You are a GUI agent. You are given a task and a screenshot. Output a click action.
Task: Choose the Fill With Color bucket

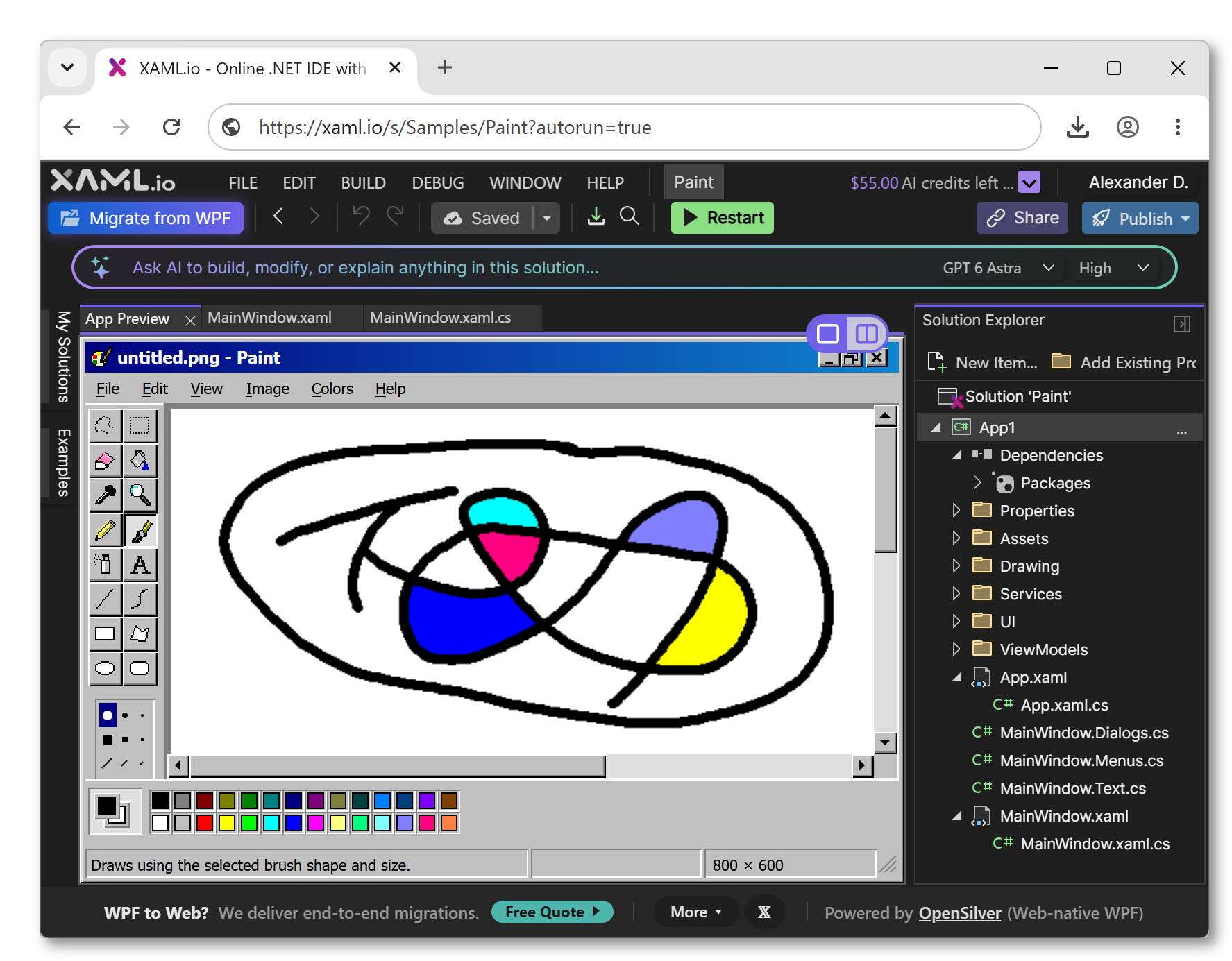tap(140, 460)
